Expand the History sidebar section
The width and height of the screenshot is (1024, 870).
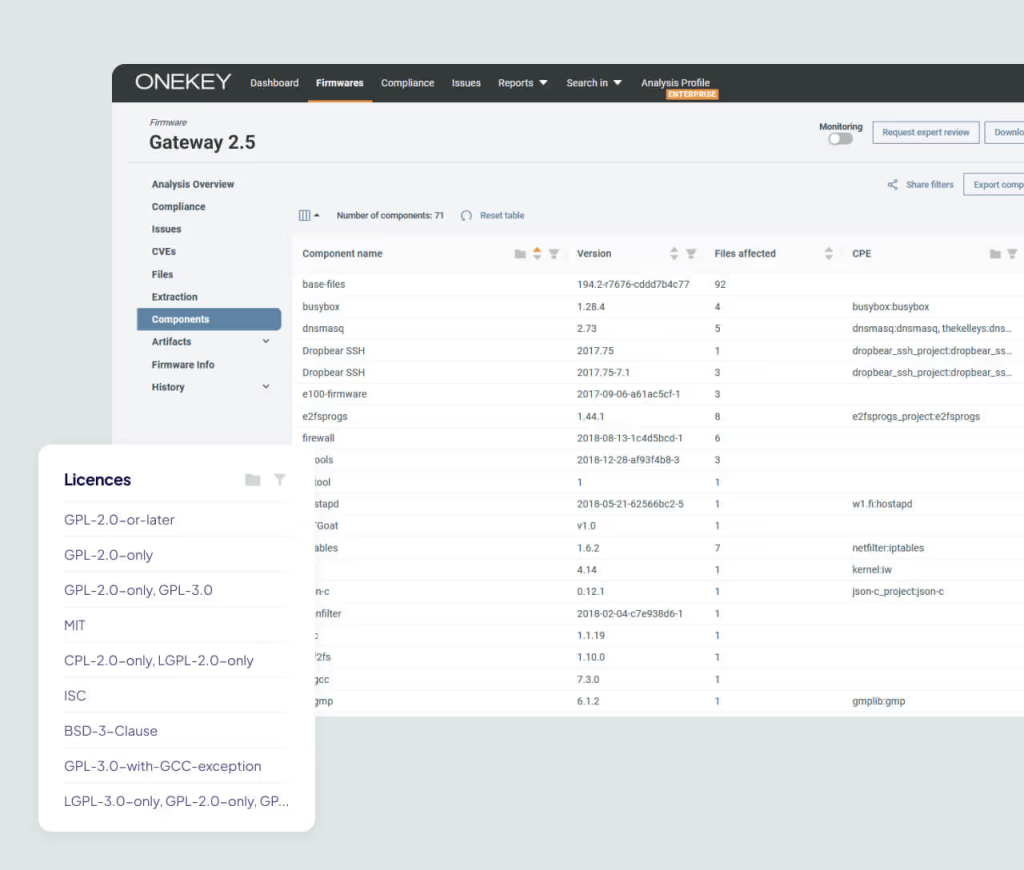pyautogui.click(x=266, y=387)
